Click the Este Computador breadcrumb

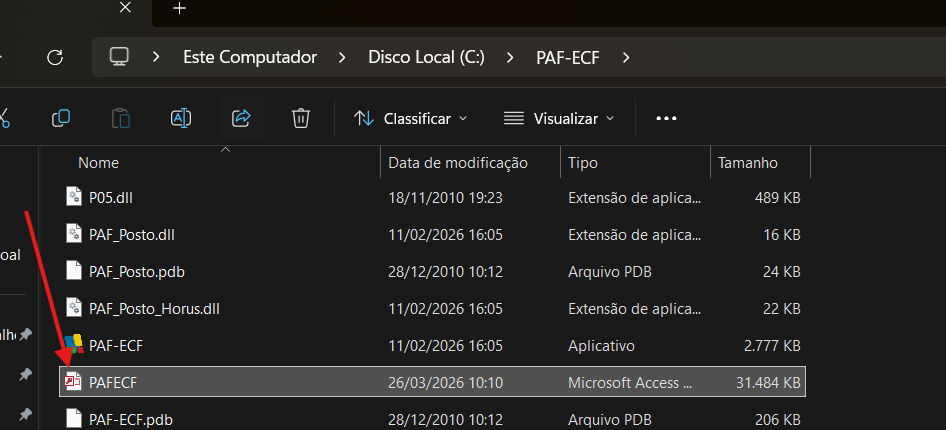pyautogui.click(x=250, y=57)
